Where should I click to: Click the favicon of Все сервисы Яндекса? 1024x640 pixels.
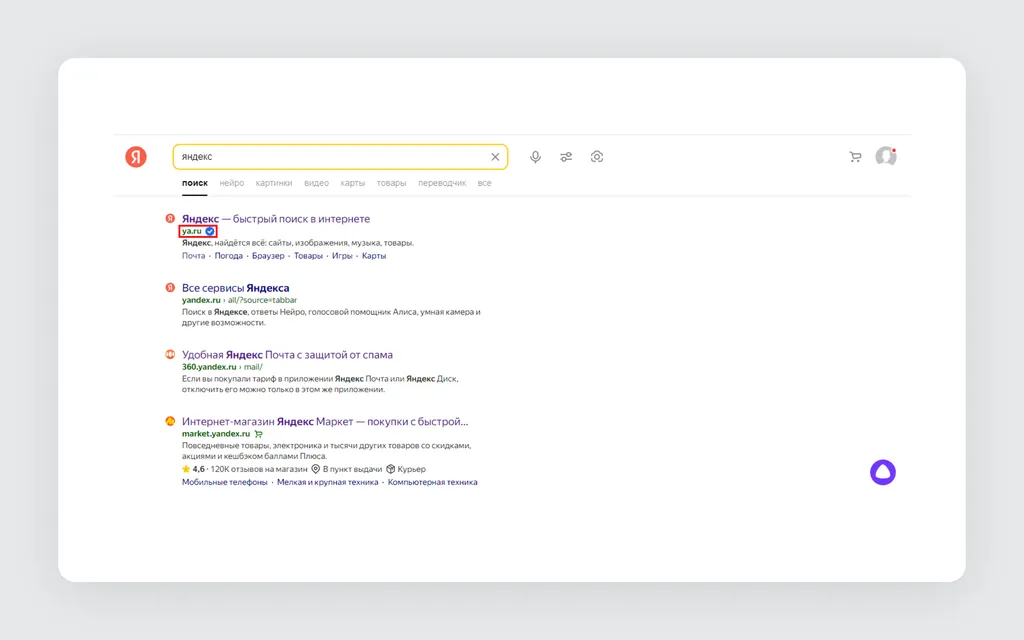pyautogui.click(x=170, y=287)
